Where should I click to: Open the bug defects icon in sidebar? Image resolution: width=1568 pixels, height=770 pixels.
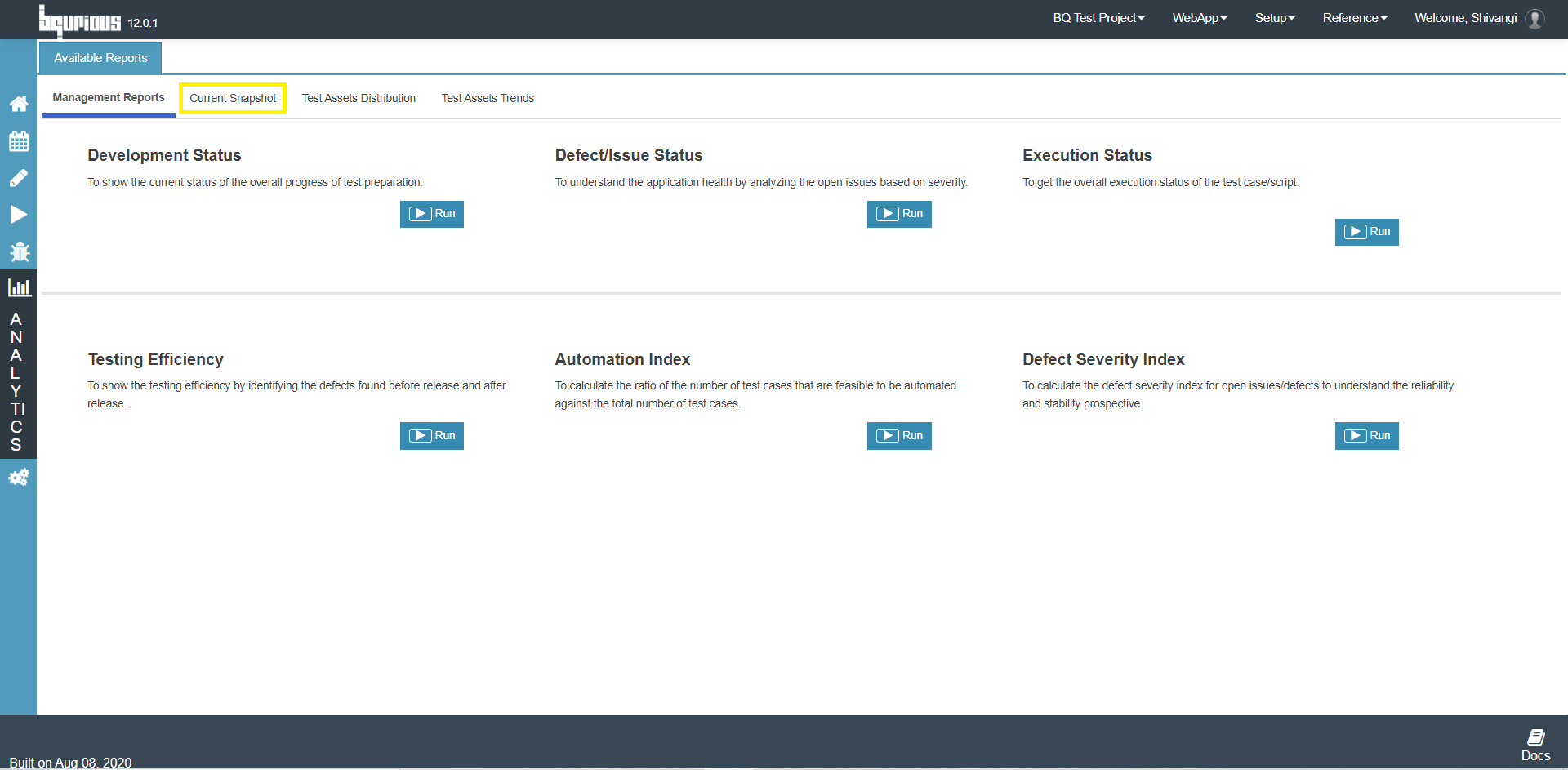coord(19,251)
